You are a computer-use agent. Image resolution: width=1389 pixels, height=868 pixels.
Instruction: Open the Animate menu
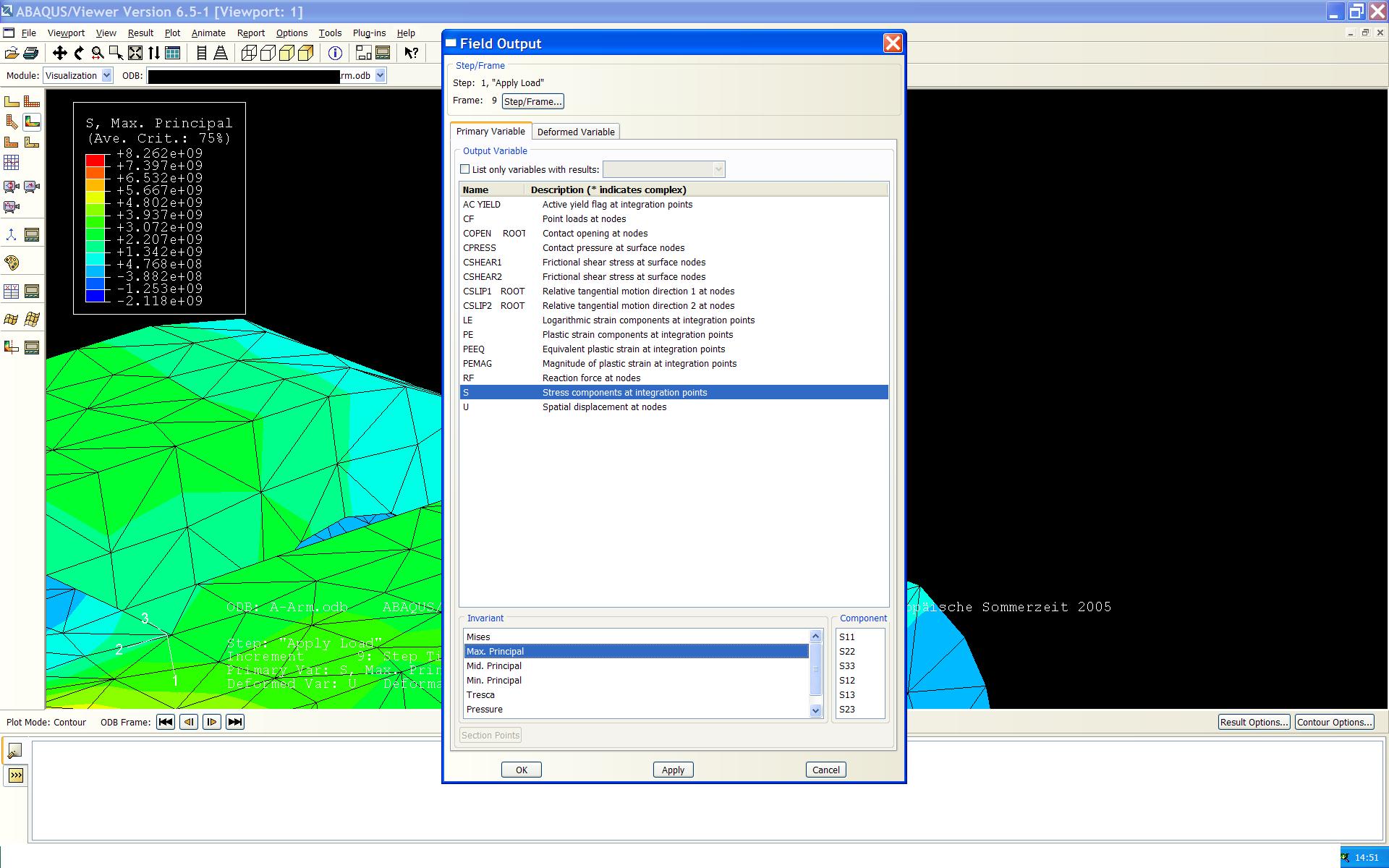tap(208, 33)
